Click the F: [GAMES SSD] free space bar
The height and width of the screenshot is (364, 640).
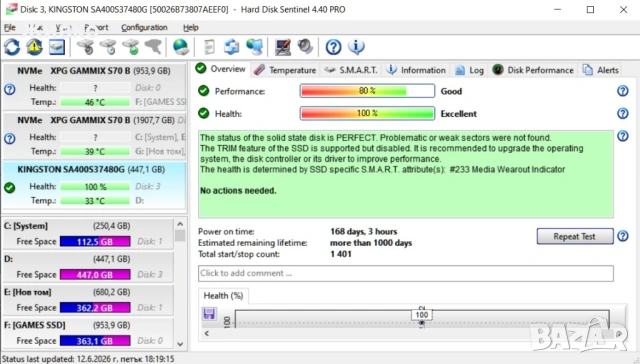(x=95, y=341)
